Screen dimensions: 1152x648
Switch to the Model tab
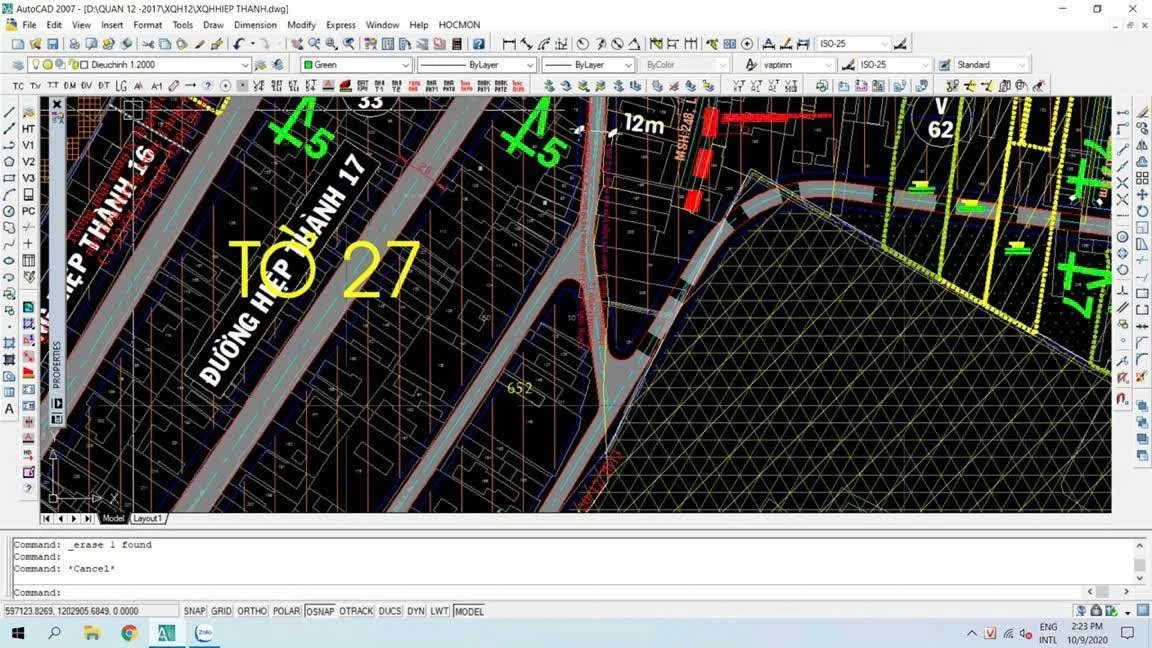[x=113, y=519]
